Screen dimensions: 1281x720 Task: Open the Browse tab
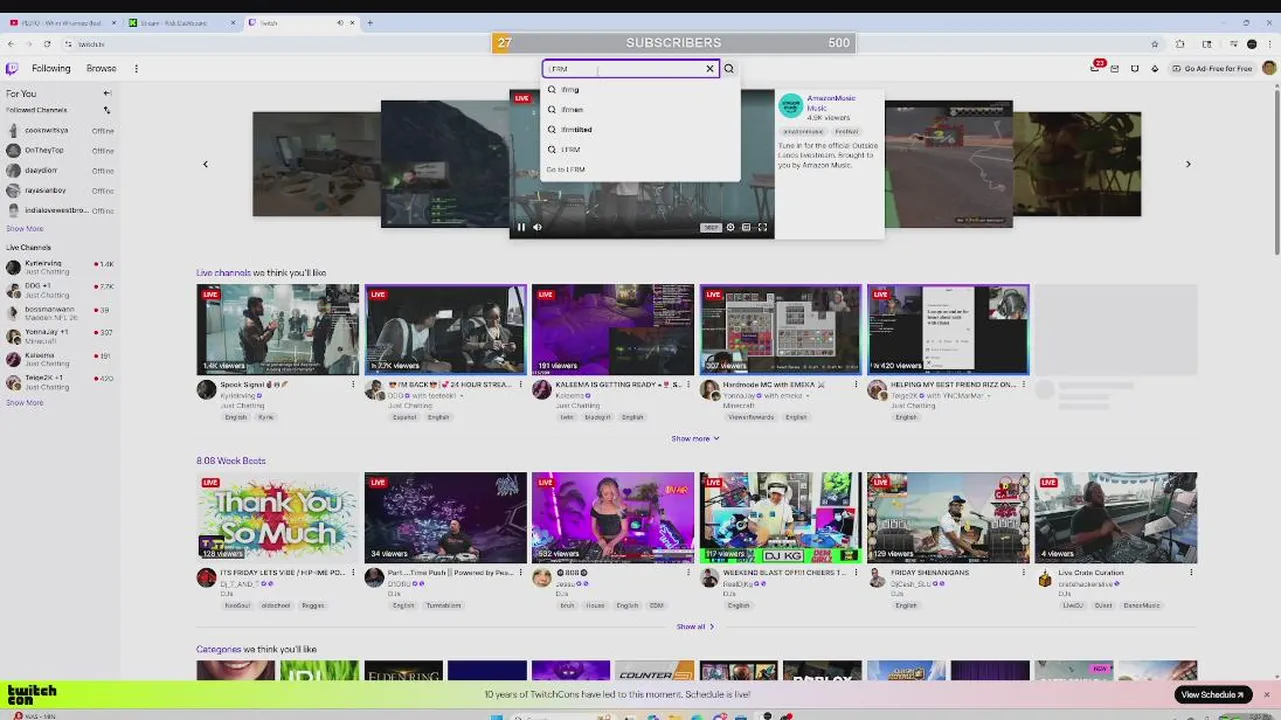pos(101,69)
